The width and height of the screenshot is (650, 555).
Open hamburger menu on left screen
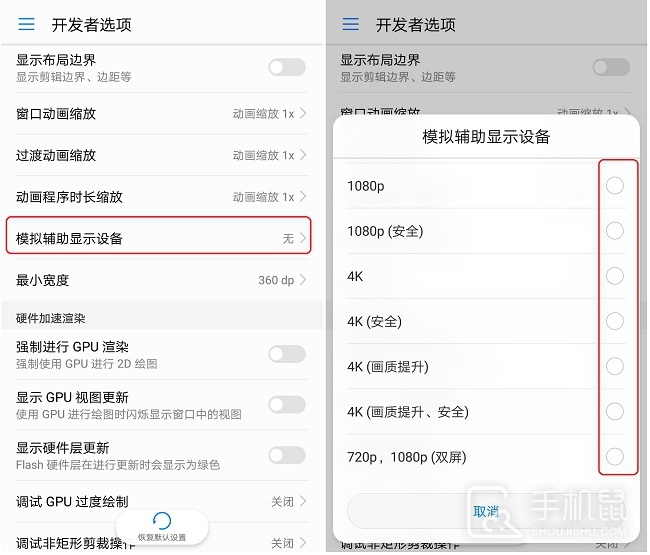tap(27, 24)
